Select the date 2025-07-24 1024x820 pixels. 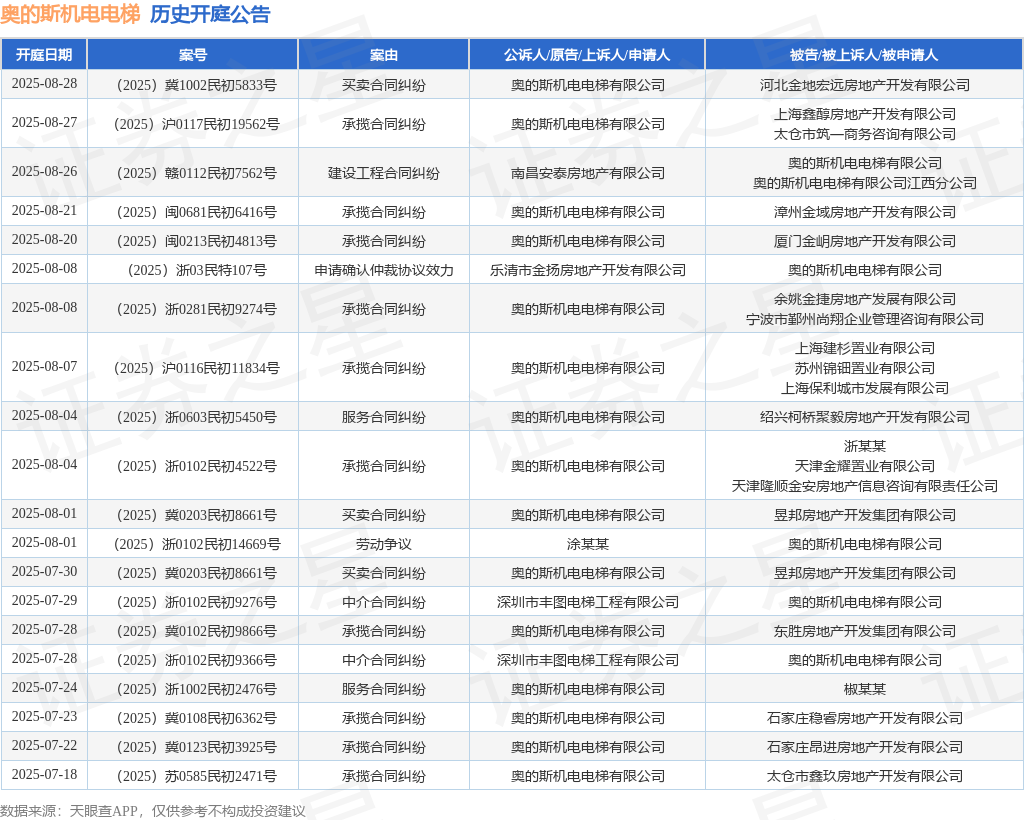[44, 687]
